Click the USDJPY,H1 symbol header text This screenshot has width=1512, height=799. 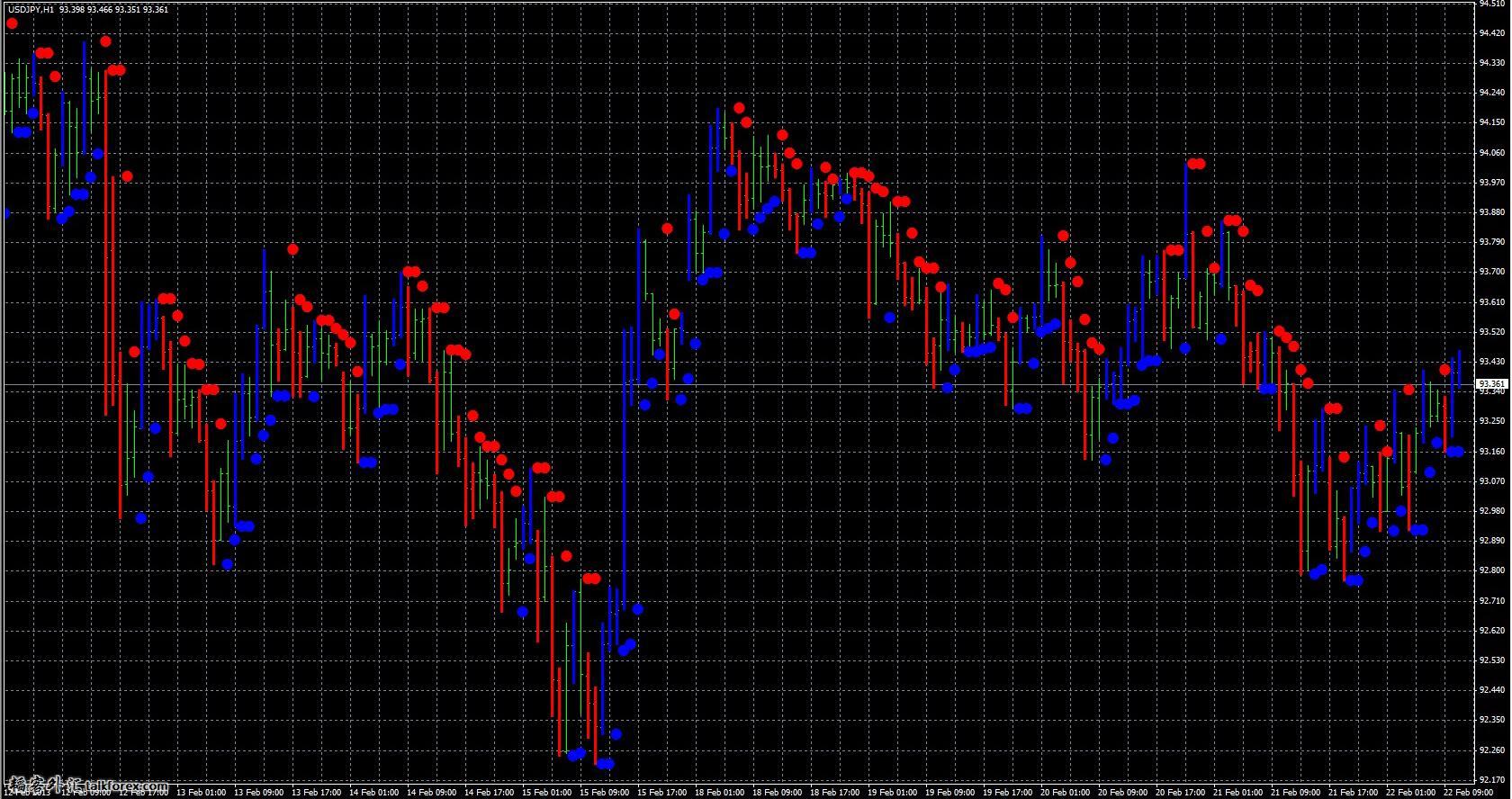pyautogui.click(x=29, y=9)
